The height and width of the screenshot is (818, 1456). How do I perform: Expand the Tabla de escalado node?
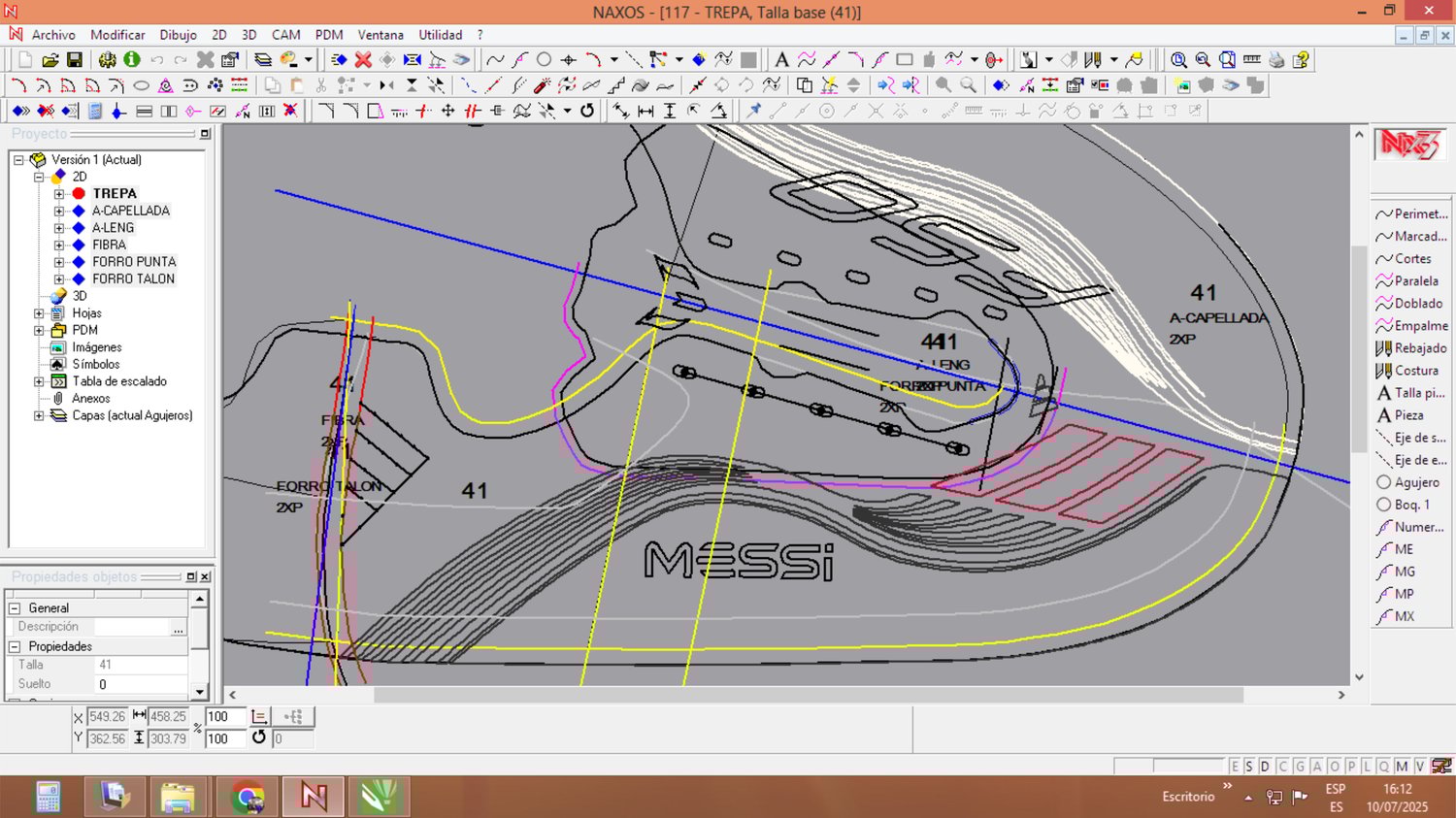(39, 381)
